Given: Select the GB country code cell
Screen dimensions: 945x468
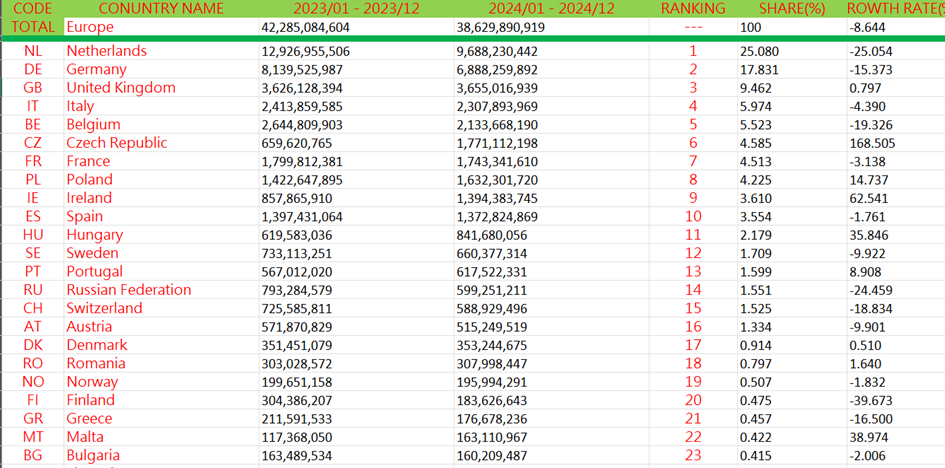Looking at the screenshot, I should tap(32, 88).
